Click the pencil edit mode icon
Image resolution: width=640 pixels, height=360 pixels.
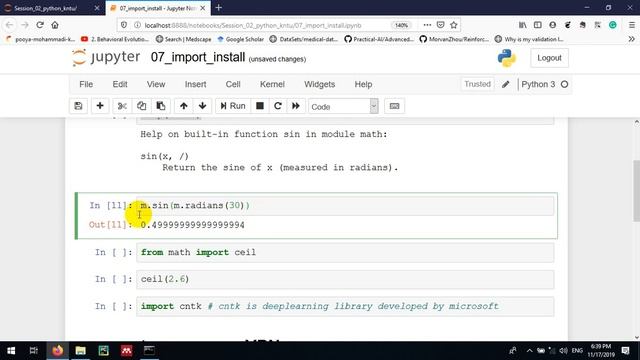[506, 84]
